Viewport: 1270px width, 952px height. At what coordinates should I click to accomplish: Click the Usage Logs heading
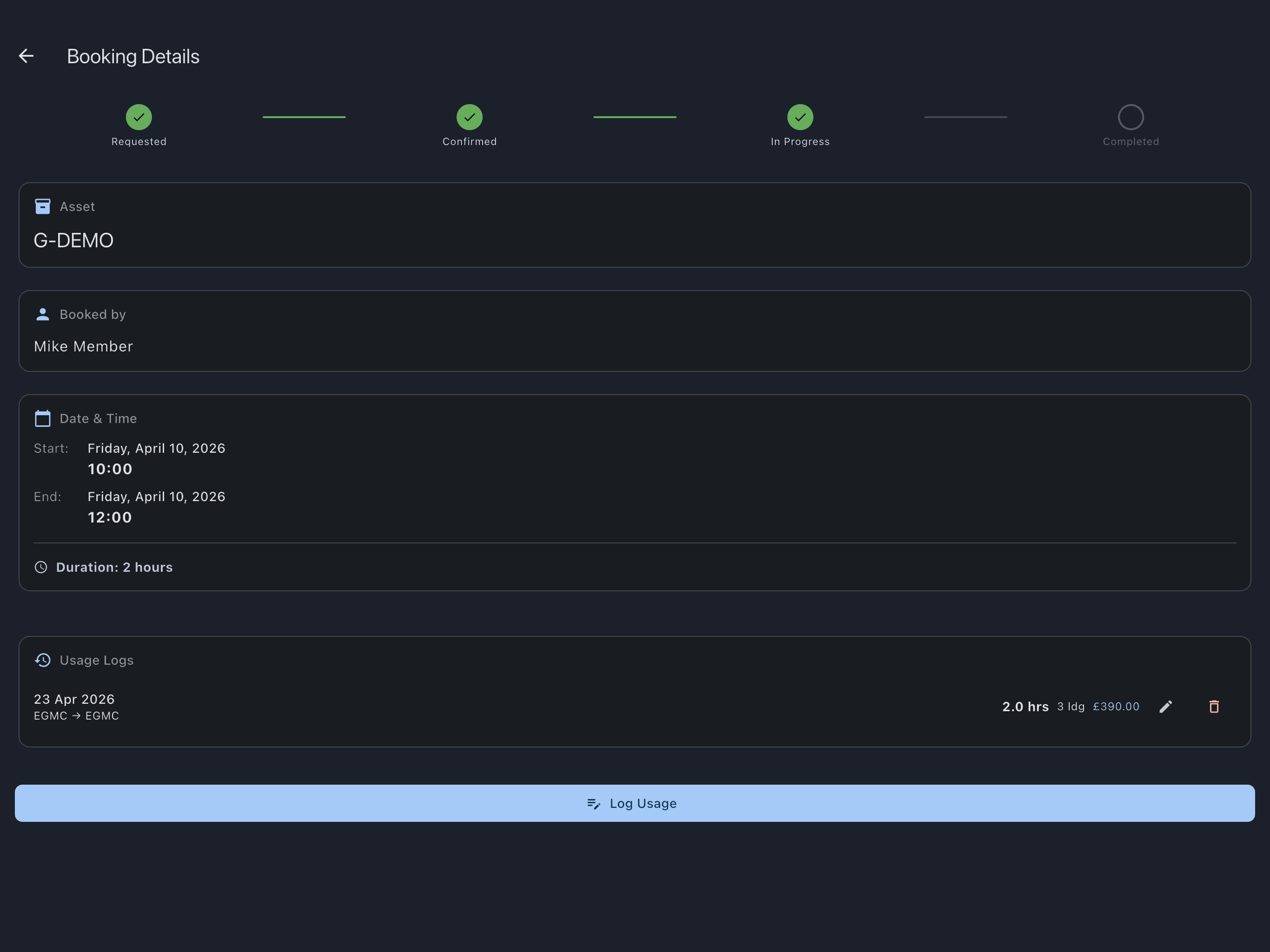click(x=96, y=661)
